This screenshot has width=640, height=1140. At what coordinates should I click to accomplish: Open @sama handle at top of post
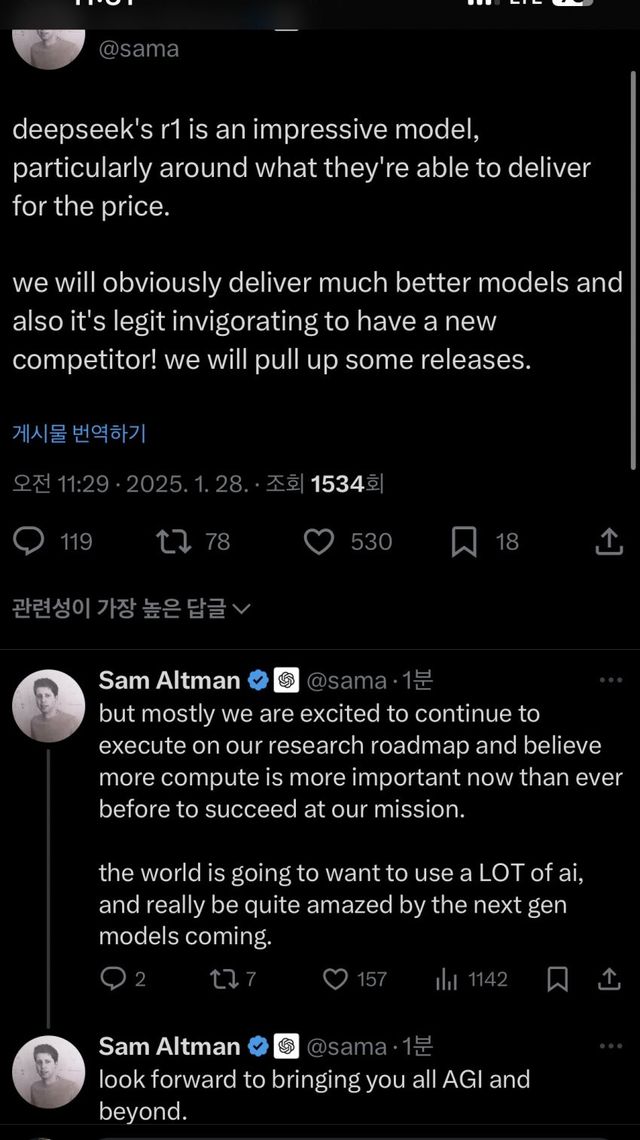(139, 47)
